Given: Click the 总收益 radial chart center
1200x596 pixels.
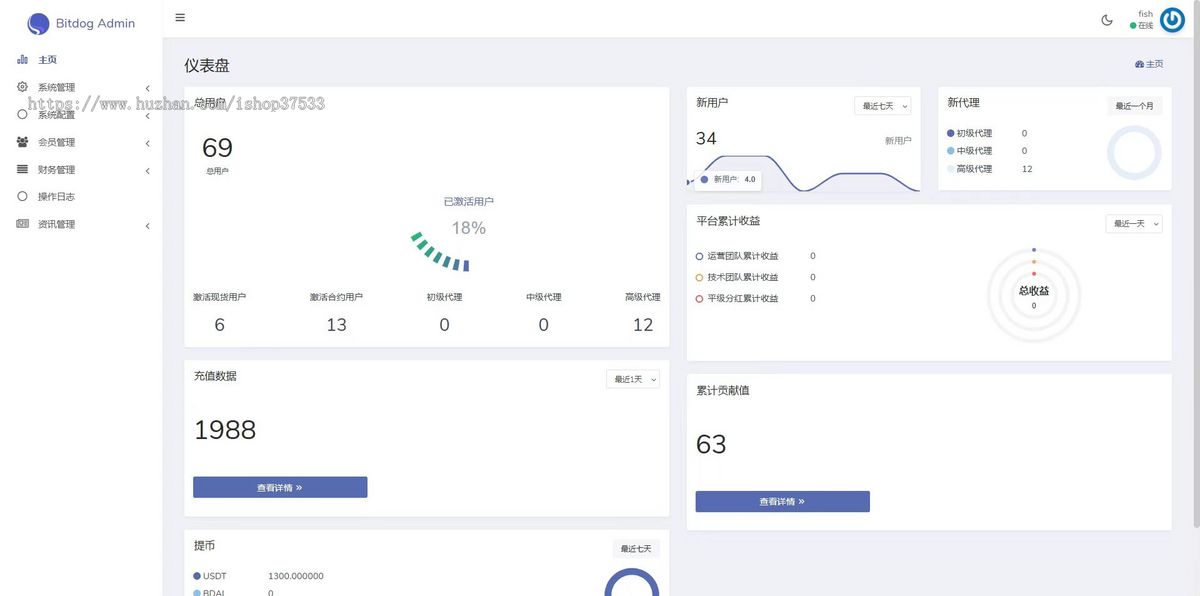Looking at the screenshot, I should [1034, 295].
